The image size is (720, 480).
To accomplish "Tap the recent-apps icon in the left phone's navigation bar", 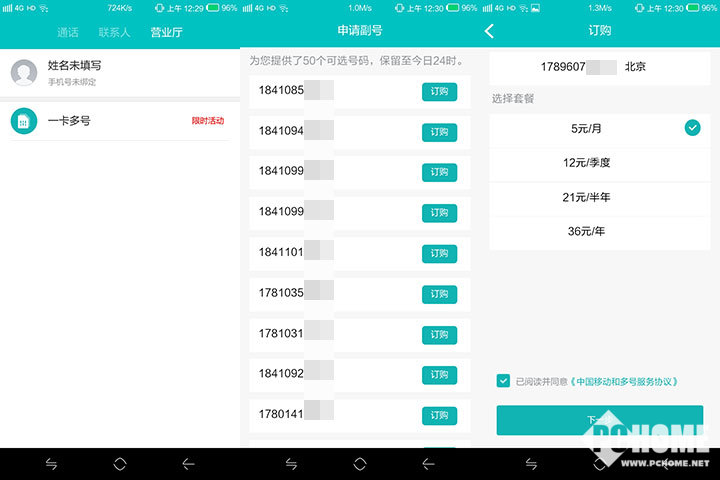I will click(x=52, y=464).
